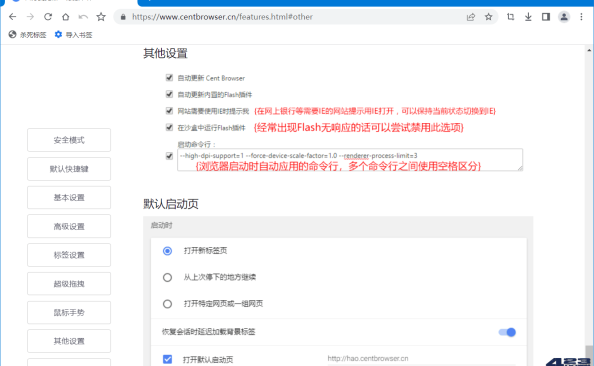Open the 高级设置 sidebar section
This screenshot has height=366, width=594.
pos(69,226)
